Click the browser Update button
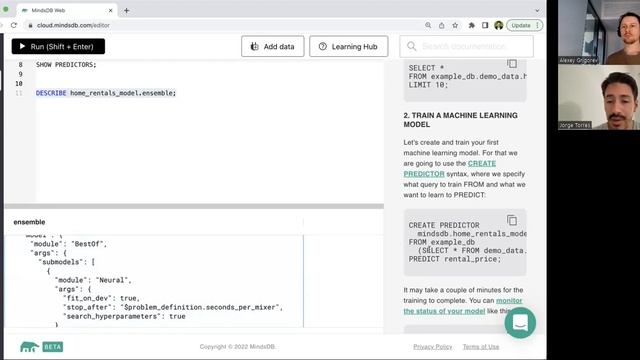 (524, 25)
